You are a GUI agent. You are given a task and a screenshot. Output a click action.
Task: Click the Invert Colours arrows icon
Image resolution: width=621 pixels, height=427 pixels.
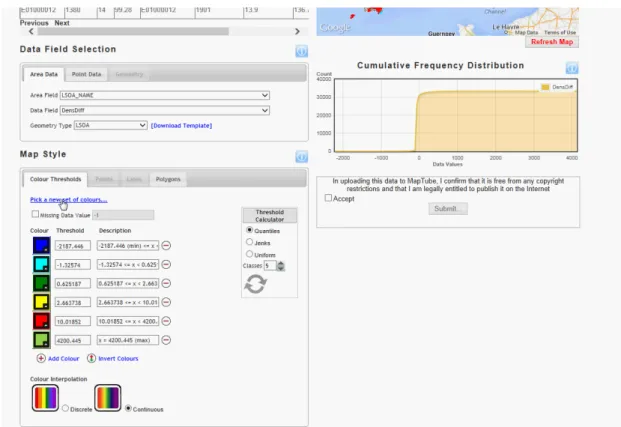(91, 358)
